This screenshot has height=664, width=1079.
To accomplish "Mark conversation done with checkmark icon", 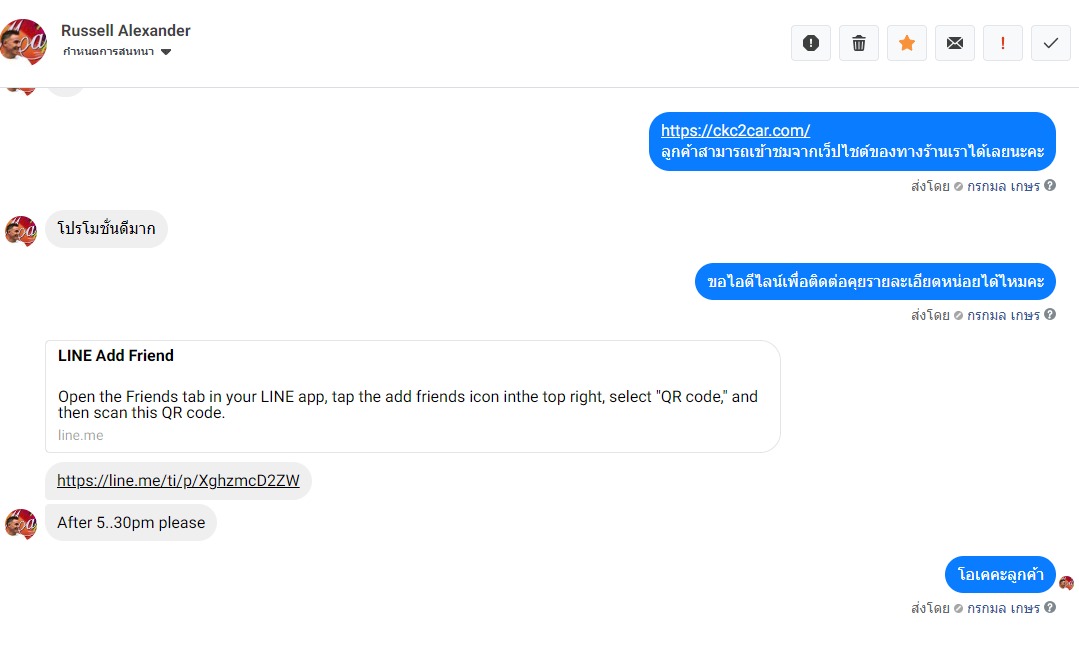I will (1051, 43).
